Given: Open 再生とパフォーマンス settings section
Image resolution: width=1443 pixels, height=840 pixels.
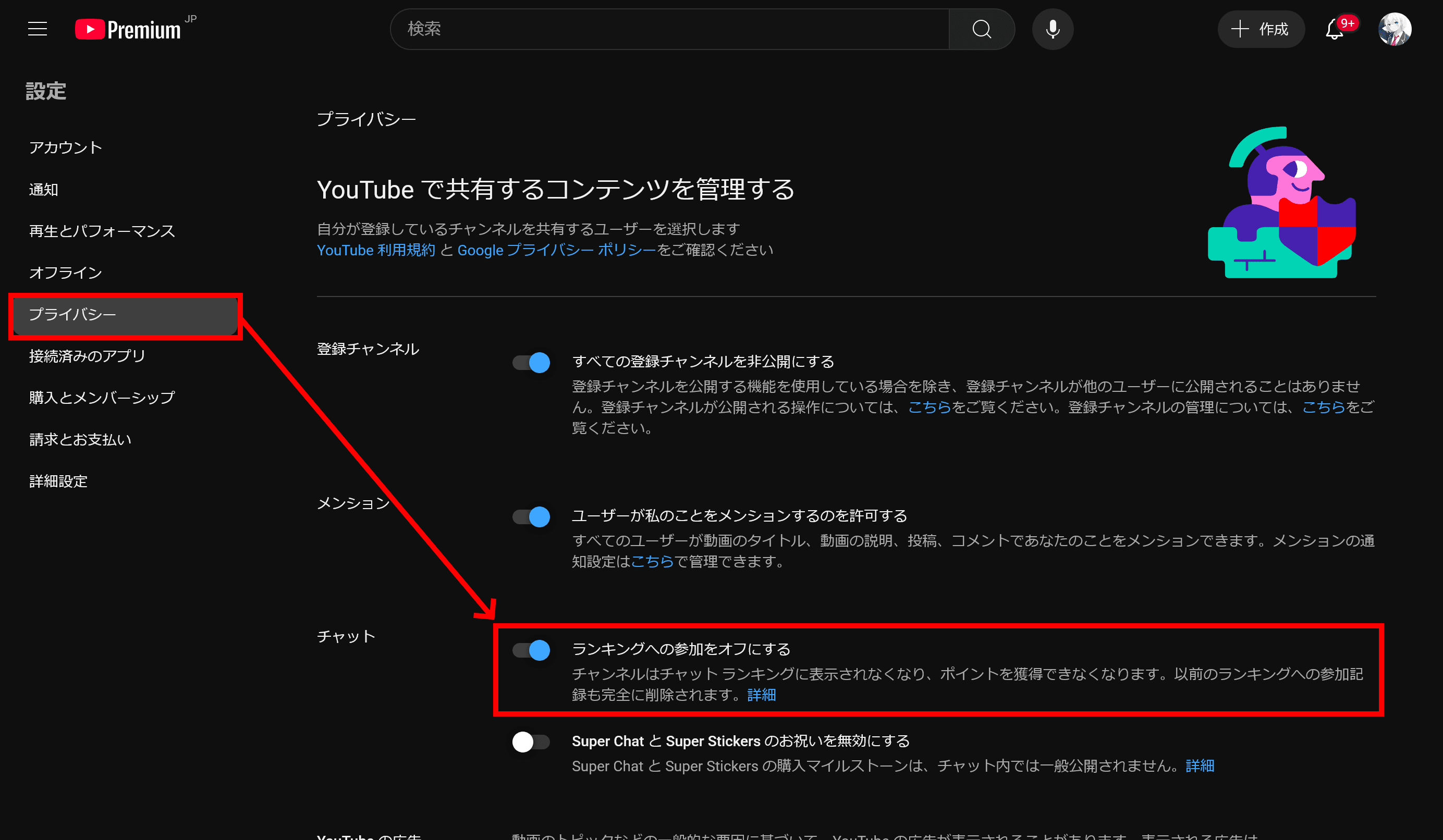Looking at the screenshot, I should (102, 231).
